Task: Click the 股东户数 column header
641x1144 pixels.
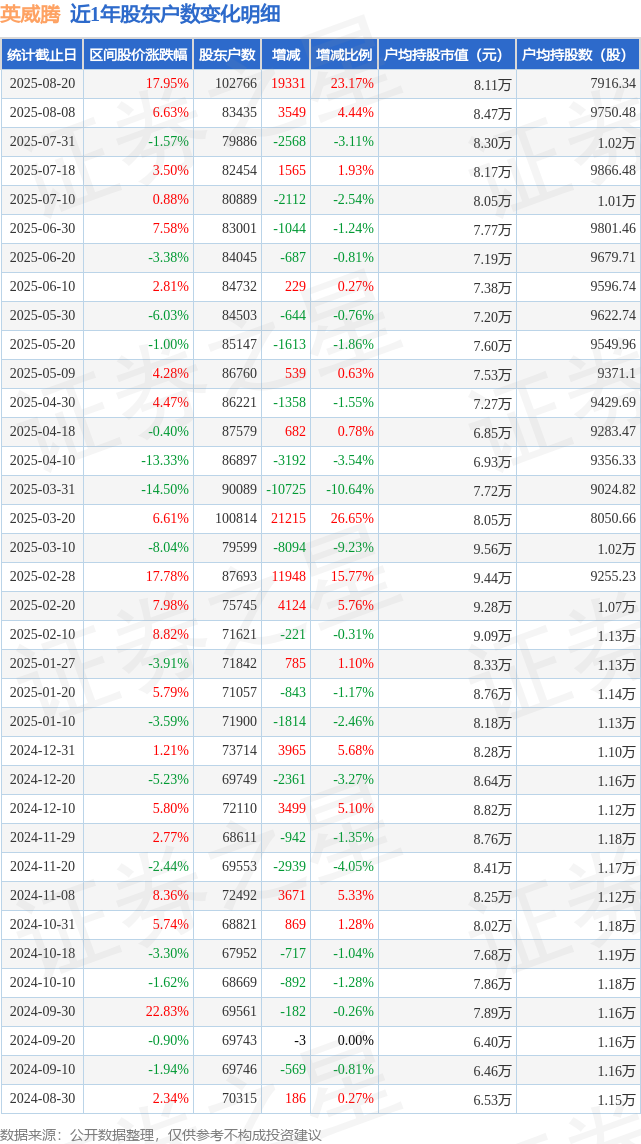Action: [x=227, y=55]
